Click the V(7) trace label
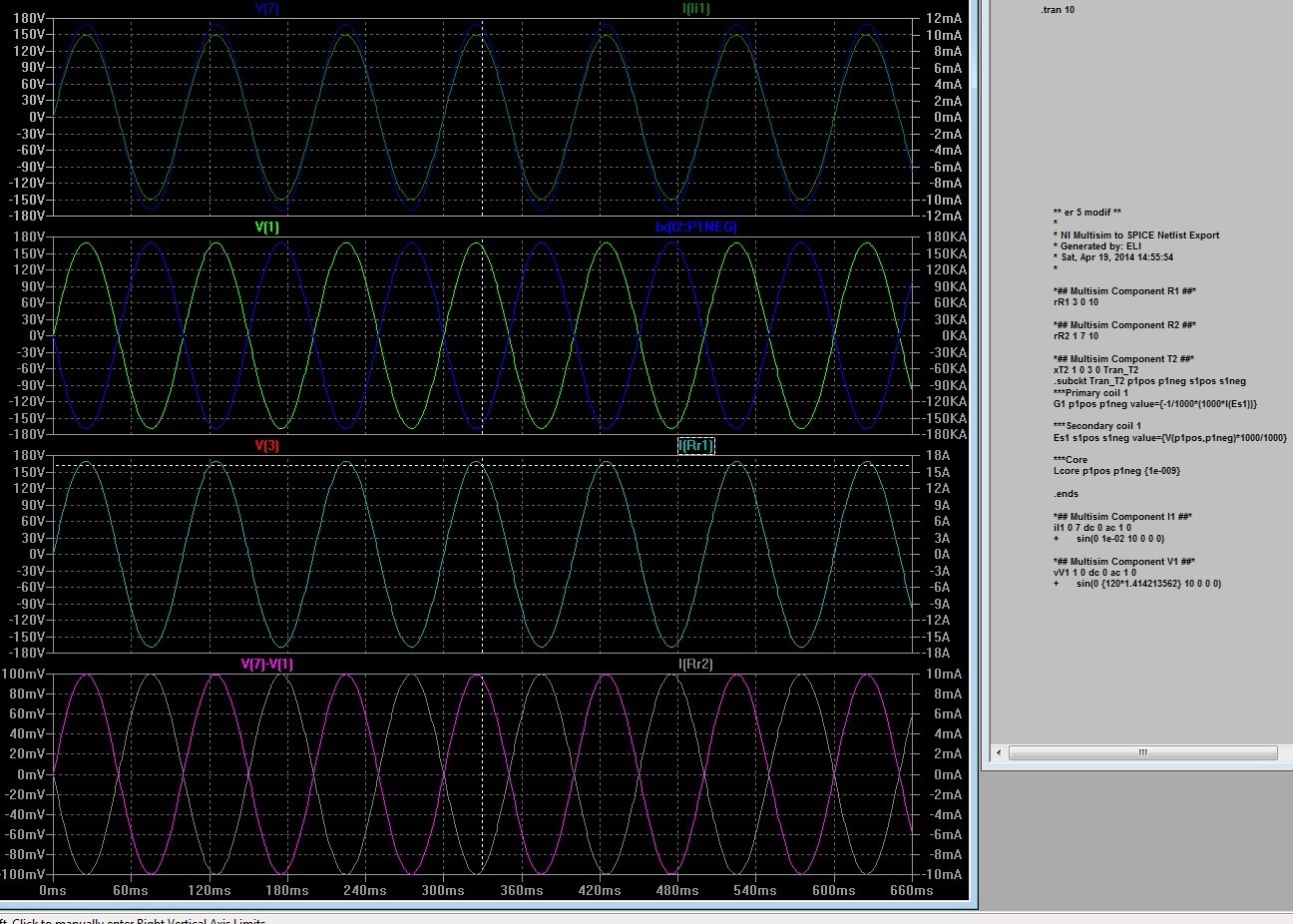The height and width of the screenshot is (924, 1293). click(x=266, y=9)
